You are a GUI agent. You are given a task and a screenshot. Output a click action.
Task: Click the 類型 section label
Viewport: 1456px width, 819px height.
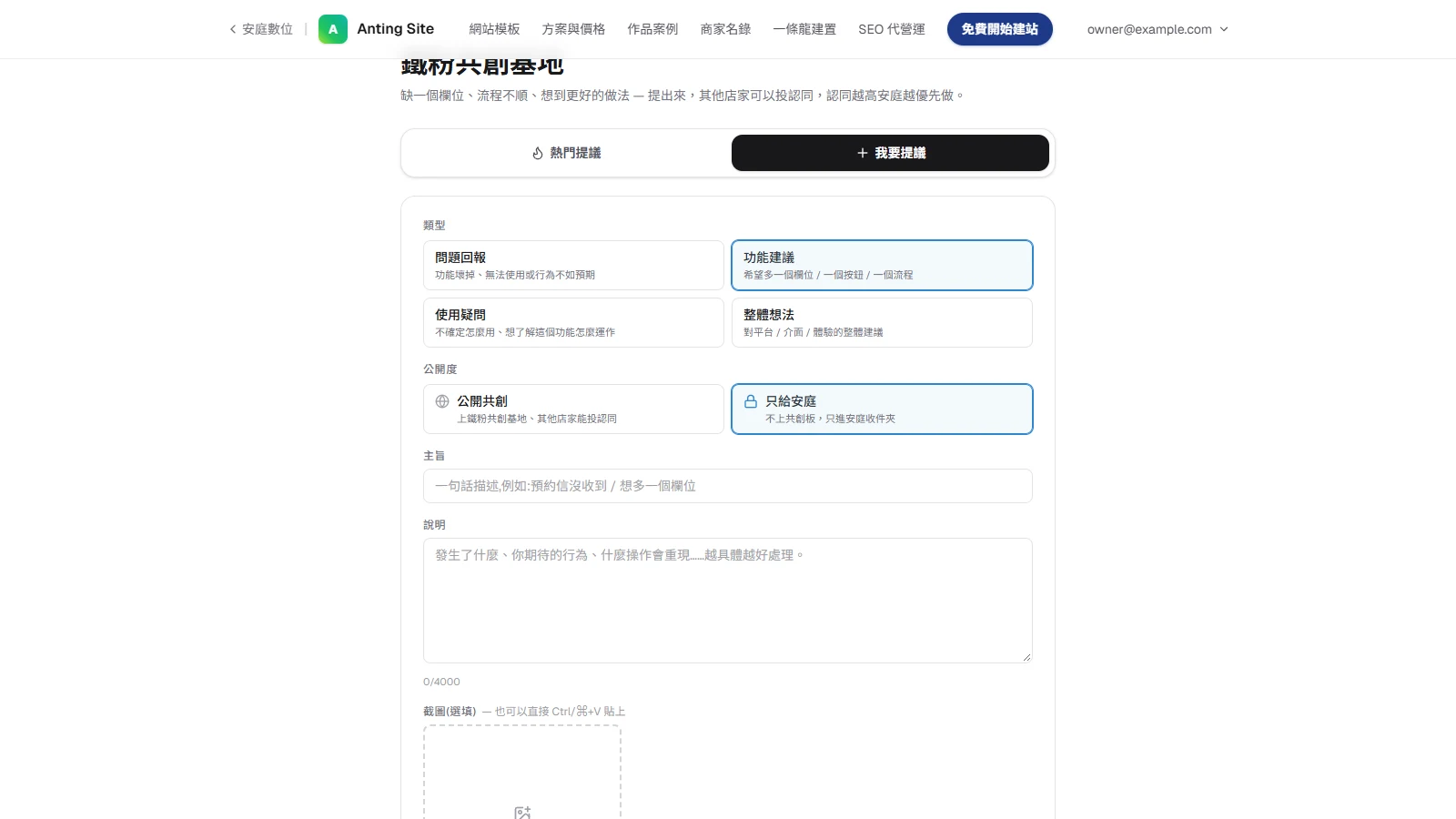coord(434,225)
